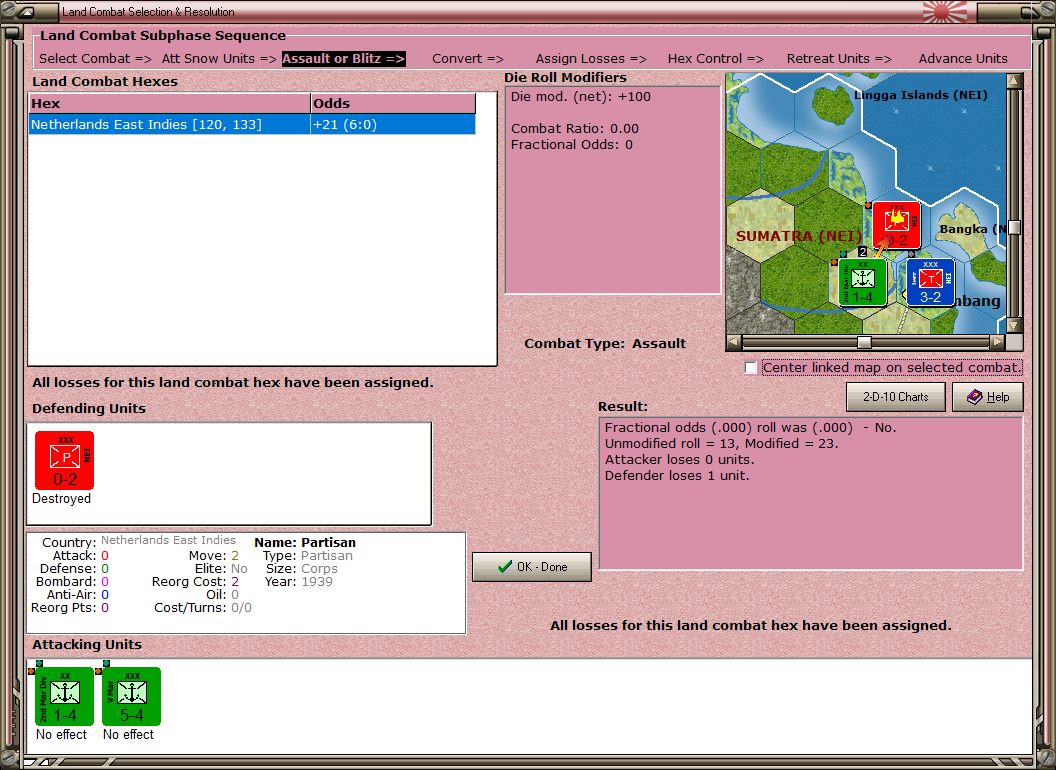Click the Help book icon

point(975,397)
